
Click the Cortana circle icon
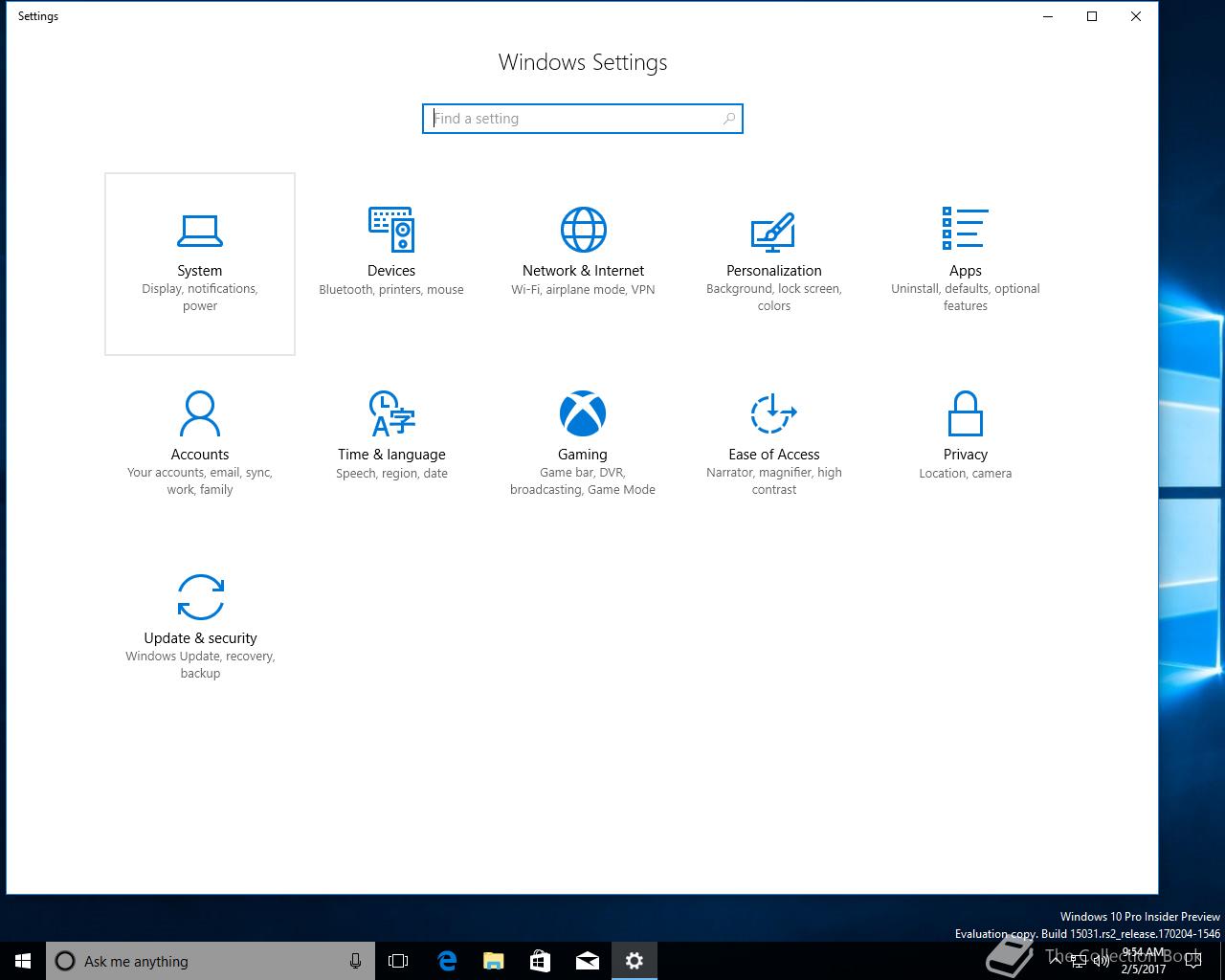(x=65, y=961)
